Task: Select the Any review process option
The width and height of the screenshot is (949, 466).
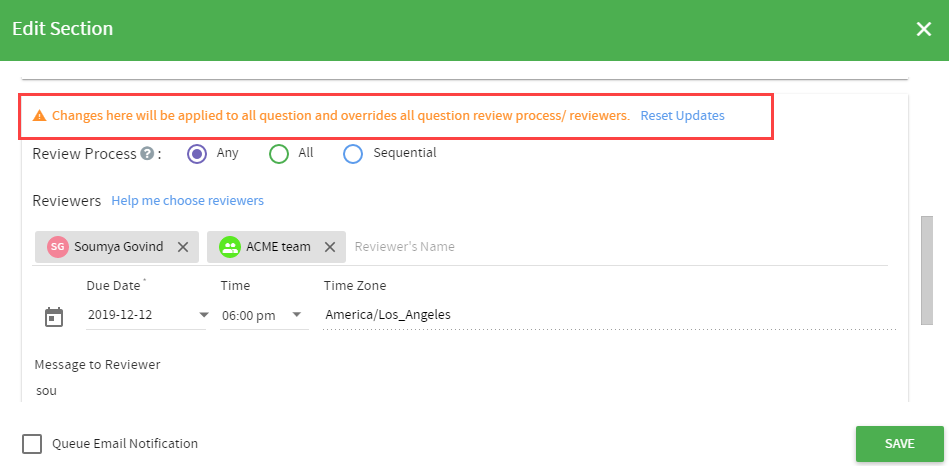Action: 197,154
